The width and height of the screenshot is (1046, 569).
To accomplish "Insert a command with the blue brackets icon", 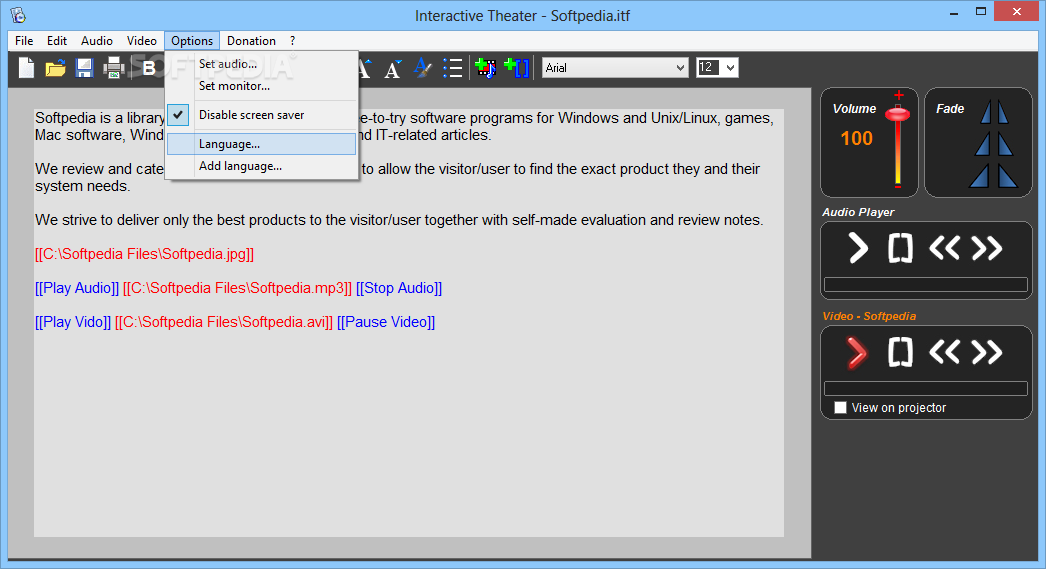I will coord(517,68).
